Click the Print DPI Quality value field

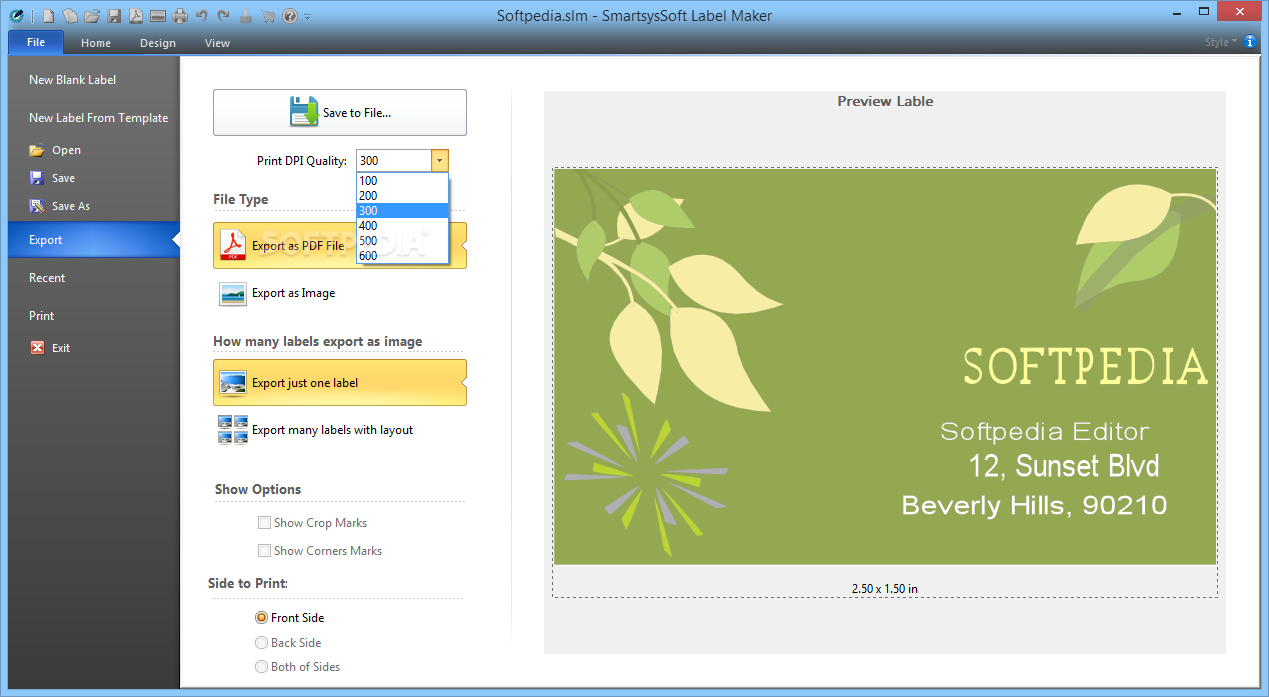[x=393, y=160]
